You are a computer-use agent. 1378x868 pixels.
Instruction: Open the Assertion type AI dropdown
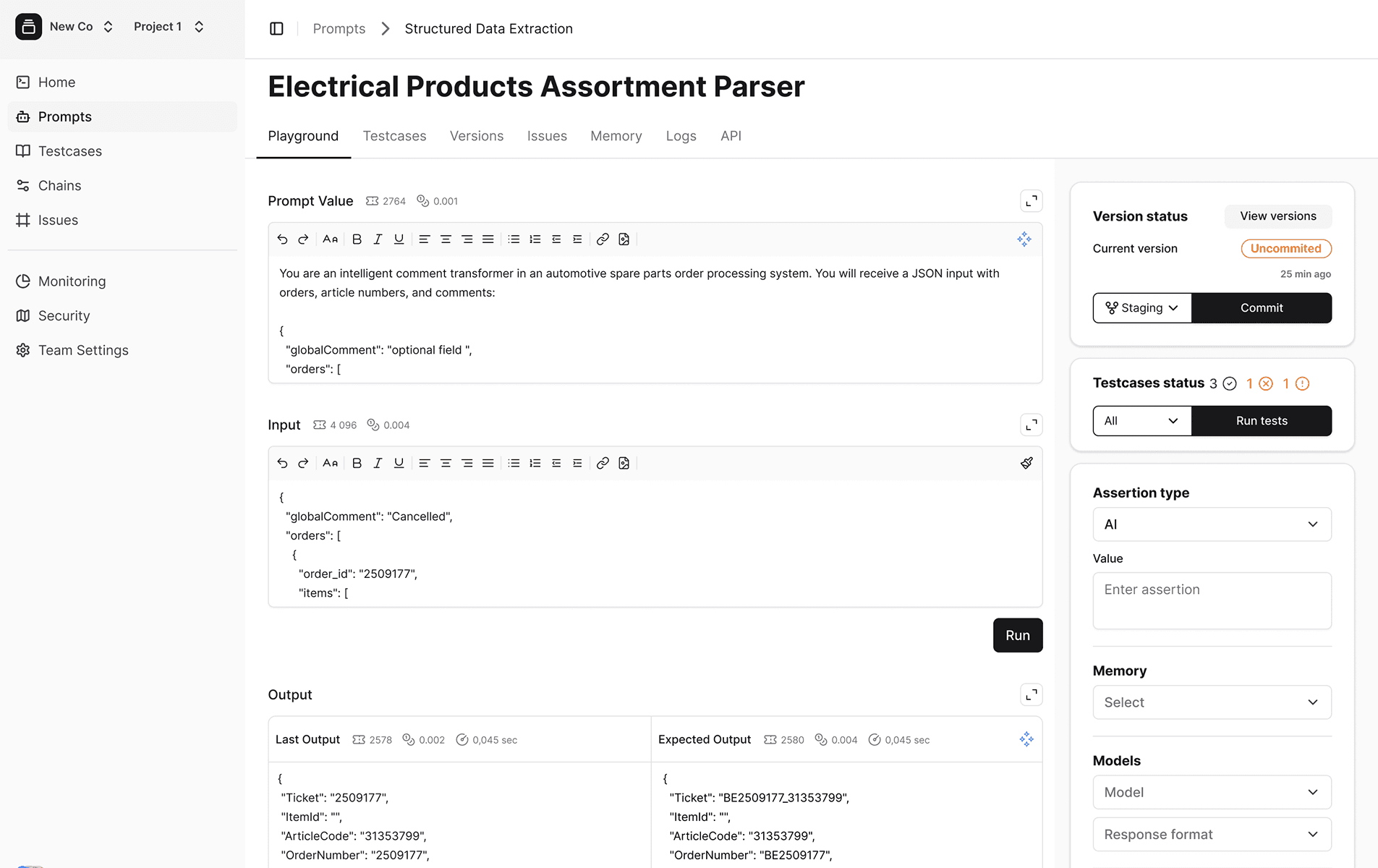pos(1212,524)
